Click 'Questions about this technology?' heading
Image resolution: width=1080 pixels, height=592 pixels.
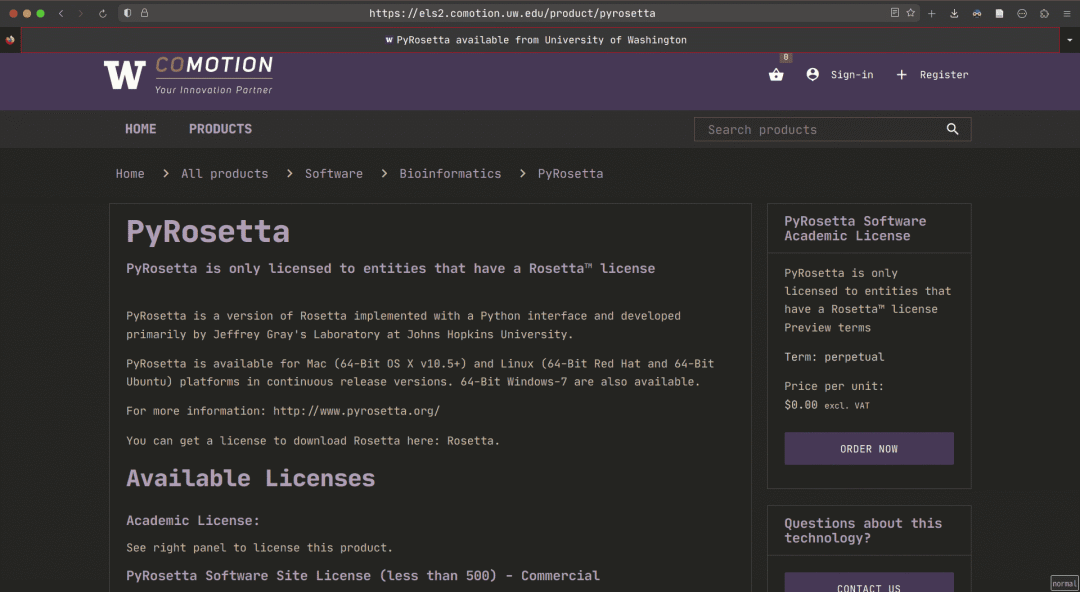863,531
